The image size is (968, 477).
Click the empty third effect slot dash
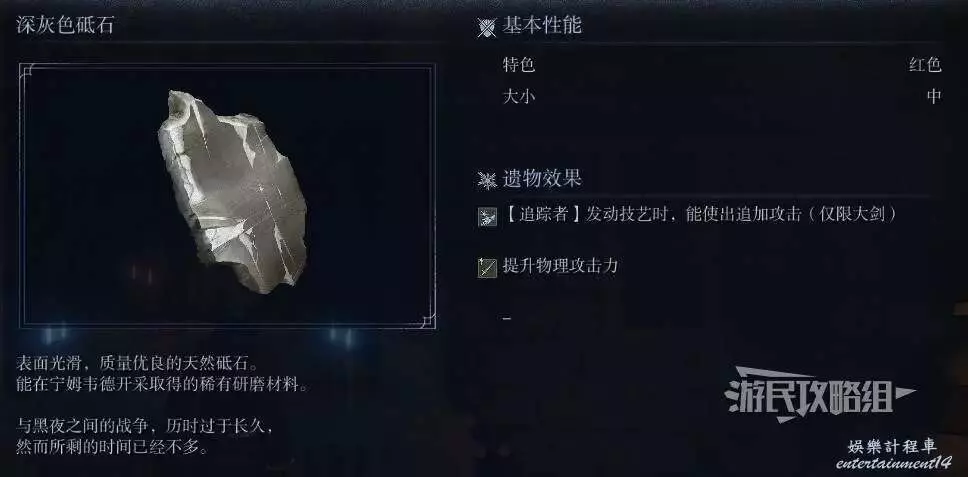(x=507, y=318)
